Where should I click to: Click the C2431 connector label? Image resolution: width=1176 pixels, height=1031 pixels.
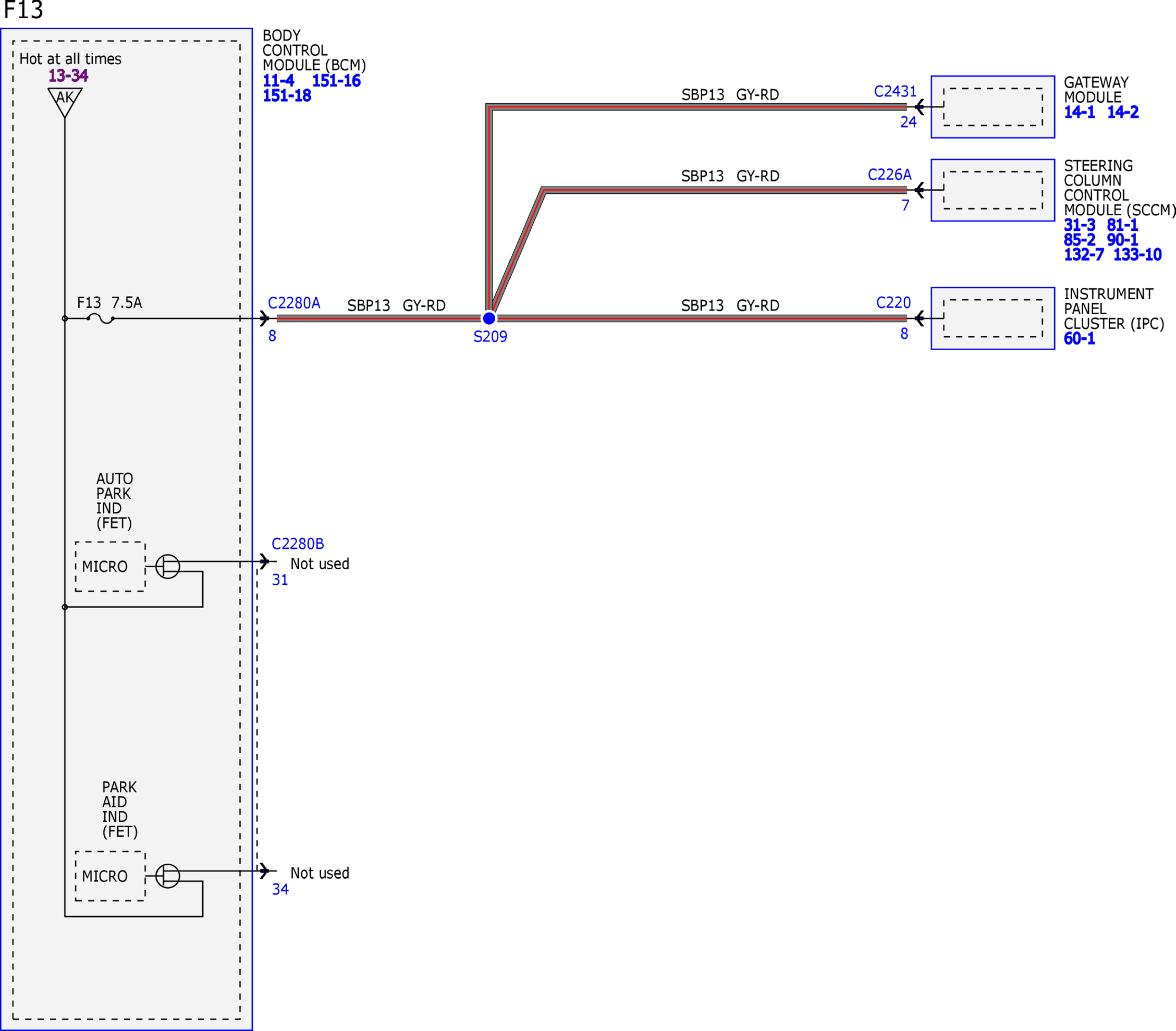click(896, 92)
